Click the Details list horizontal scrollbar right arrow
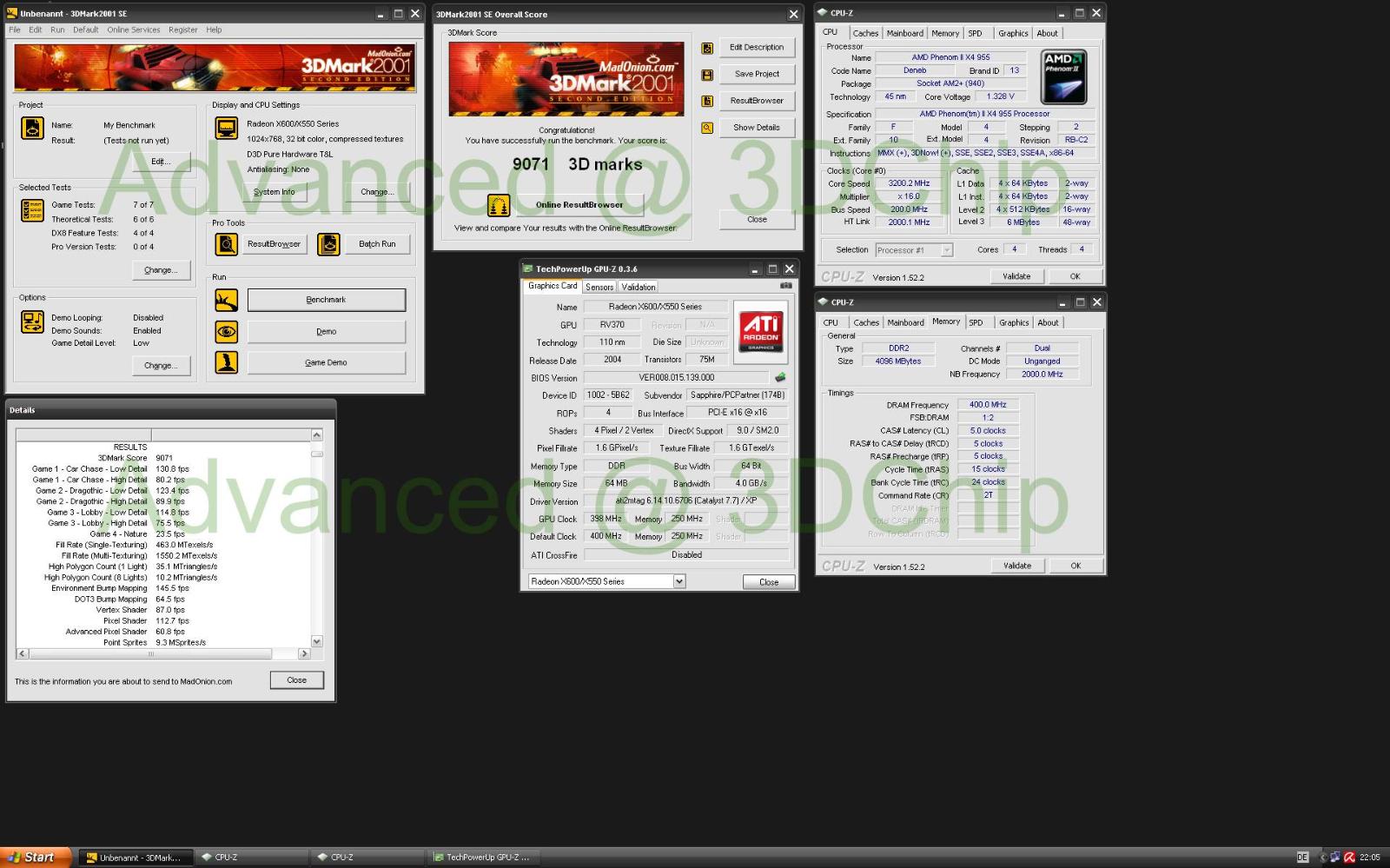Viewport: 1390px width, 868px height. point(304,653)
